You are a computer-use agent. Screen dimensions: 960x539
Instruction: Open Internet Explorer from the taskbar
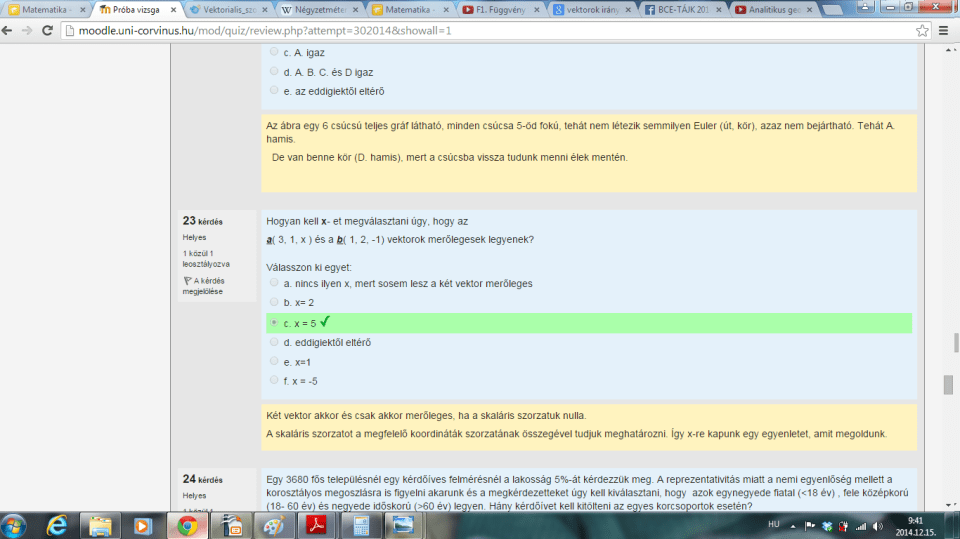pyautogui.click(x=57, y=524)
